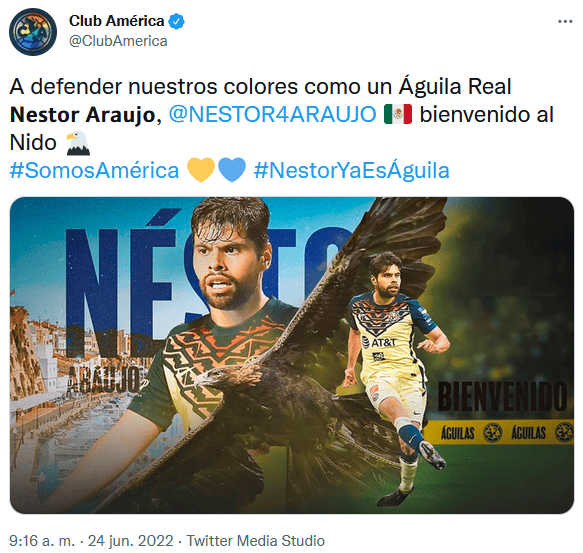The image size is (583, 553).
Task: Open the @NESTOR4ARAUJO mention
Action: [273, 114]
